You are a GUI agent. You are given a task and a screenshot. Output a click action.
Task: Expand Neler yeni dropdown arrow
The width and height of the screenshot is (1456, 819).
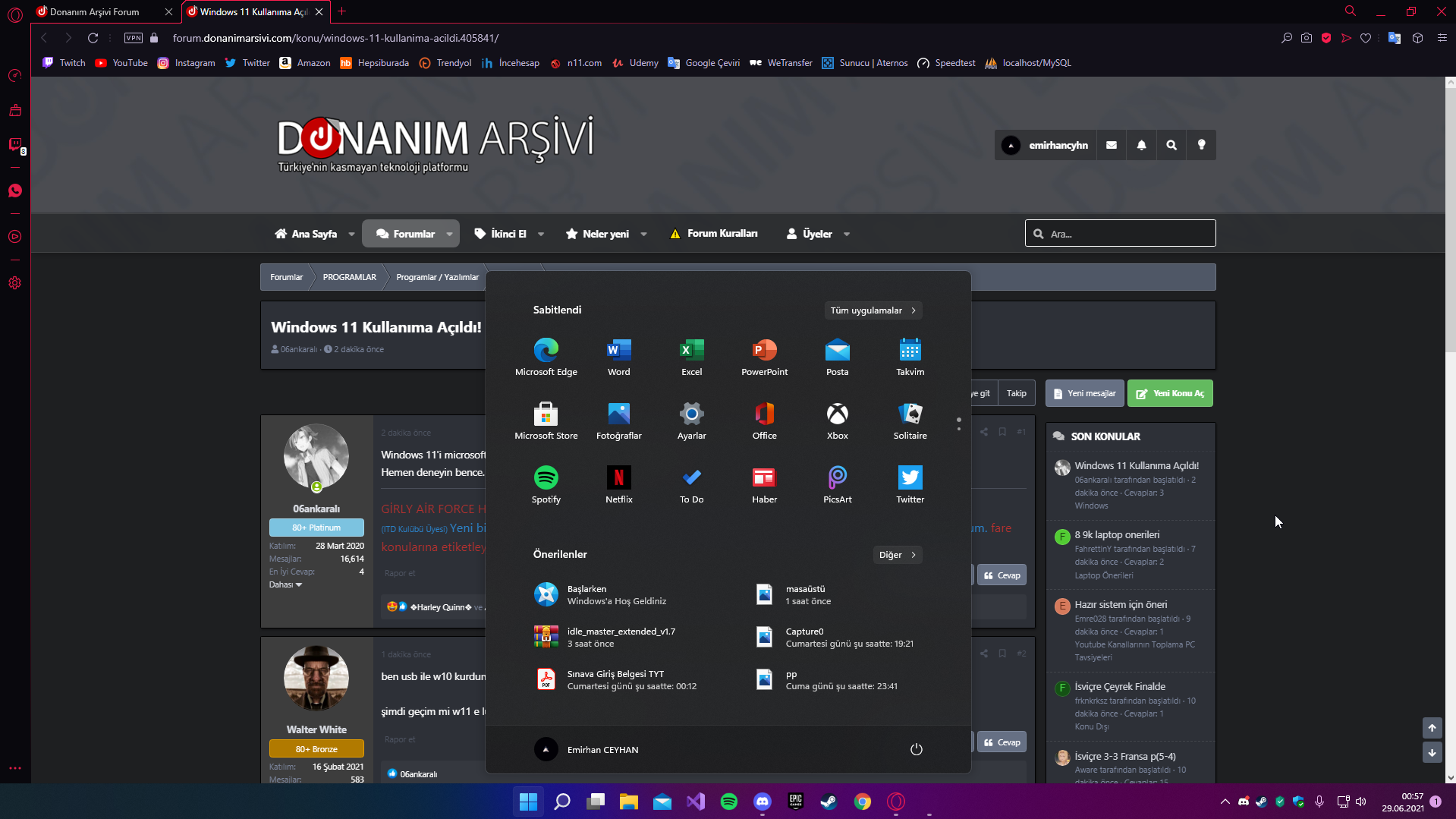click(643, 234)
